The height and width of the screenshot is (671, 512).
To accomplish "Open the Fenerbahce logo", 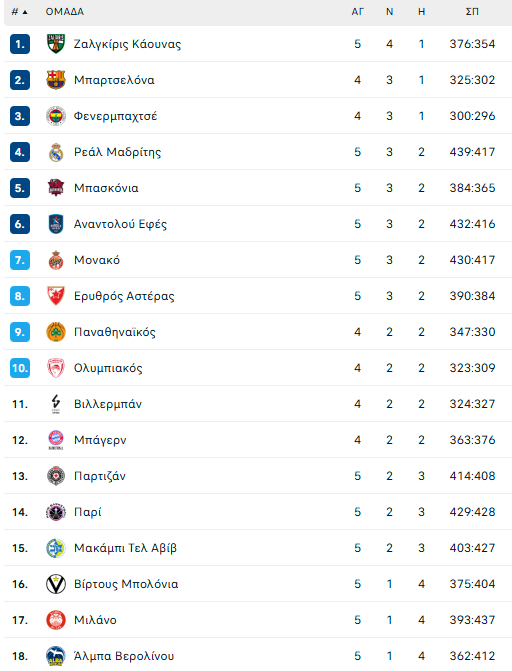I will point(56,116).
